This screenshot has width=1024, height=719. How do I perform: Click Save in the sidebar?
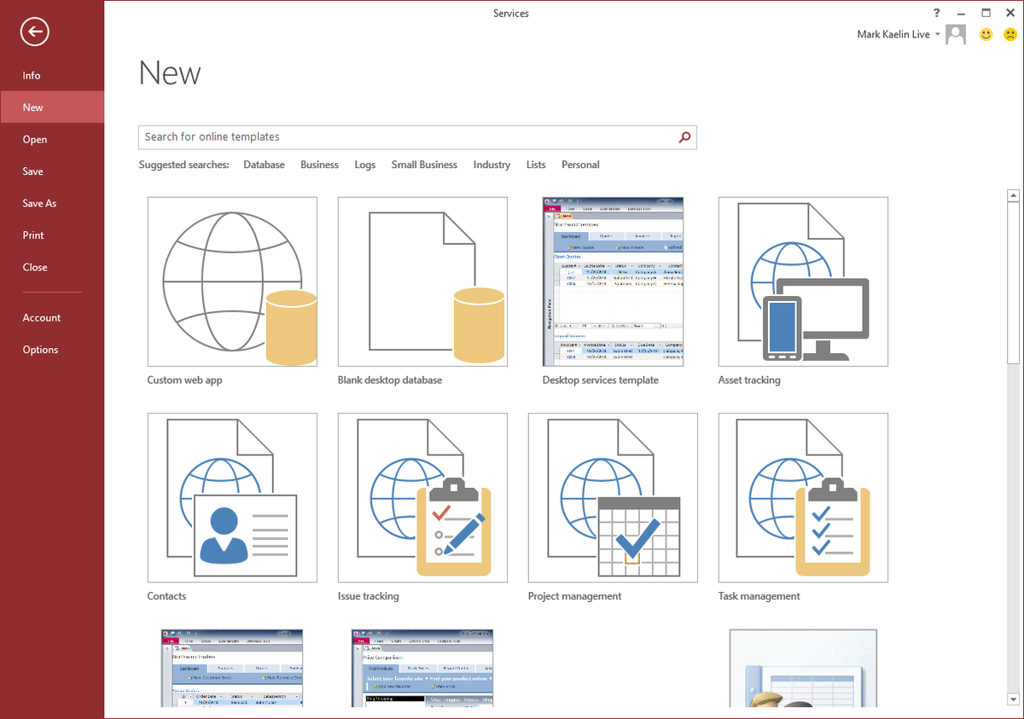(52, 171)
